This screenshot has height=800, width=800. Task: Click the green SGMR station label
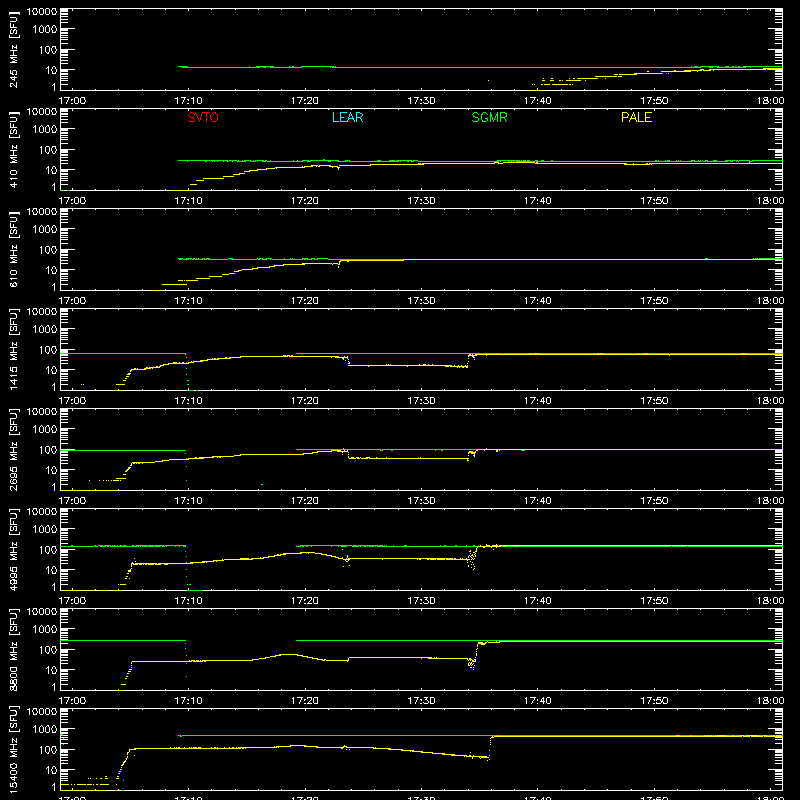489,117
